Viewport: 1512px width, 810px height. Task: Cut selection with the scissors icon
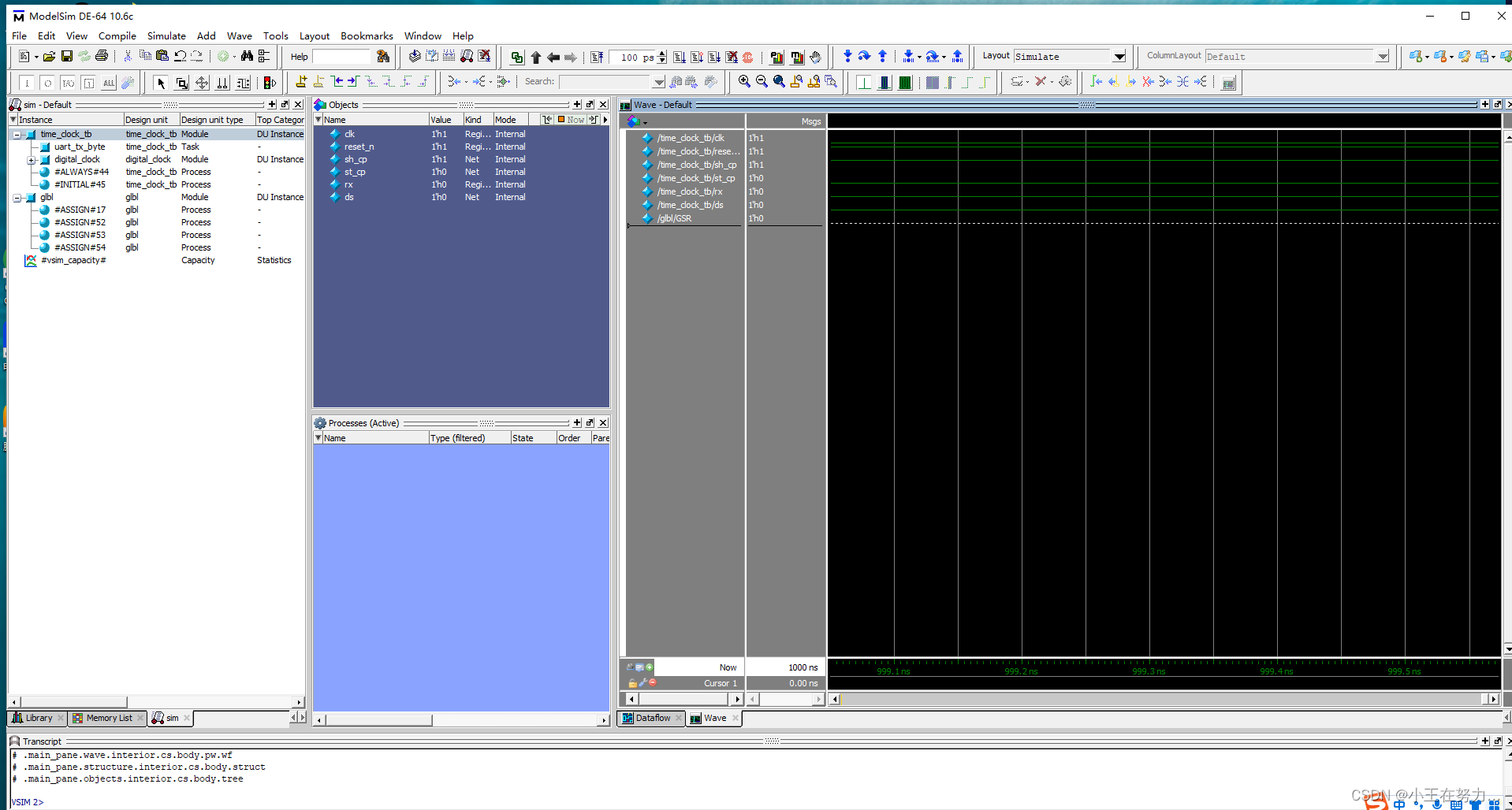pyautogui.click(x=128, y=57)
